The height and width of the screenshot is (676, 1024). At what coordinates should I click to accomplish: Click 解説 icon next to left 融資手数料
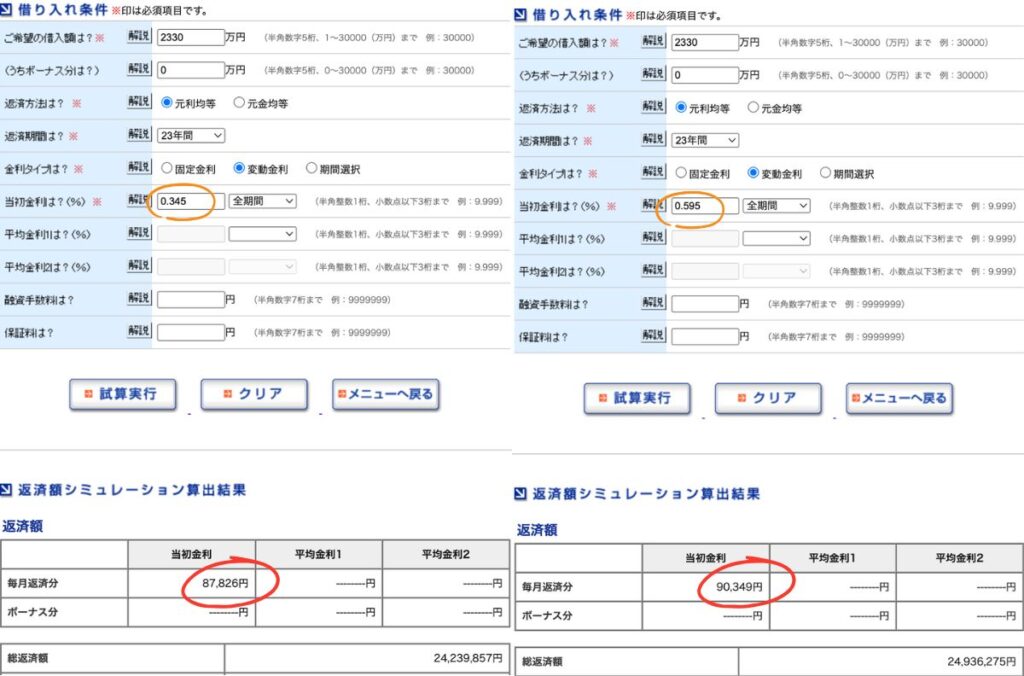click(139, 298)
